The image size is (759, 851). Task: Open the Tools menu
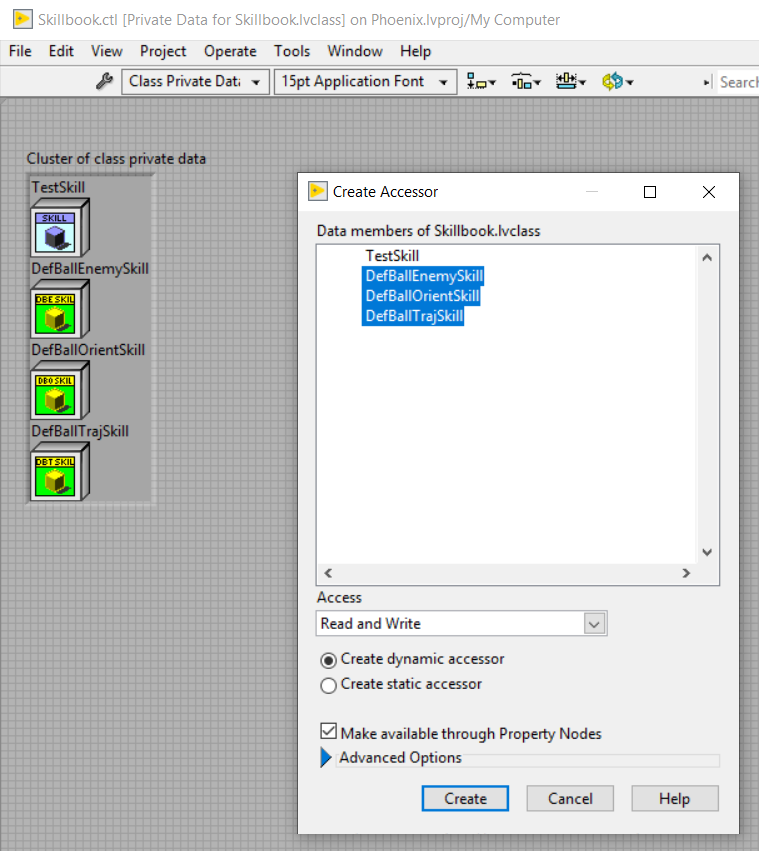292,52
